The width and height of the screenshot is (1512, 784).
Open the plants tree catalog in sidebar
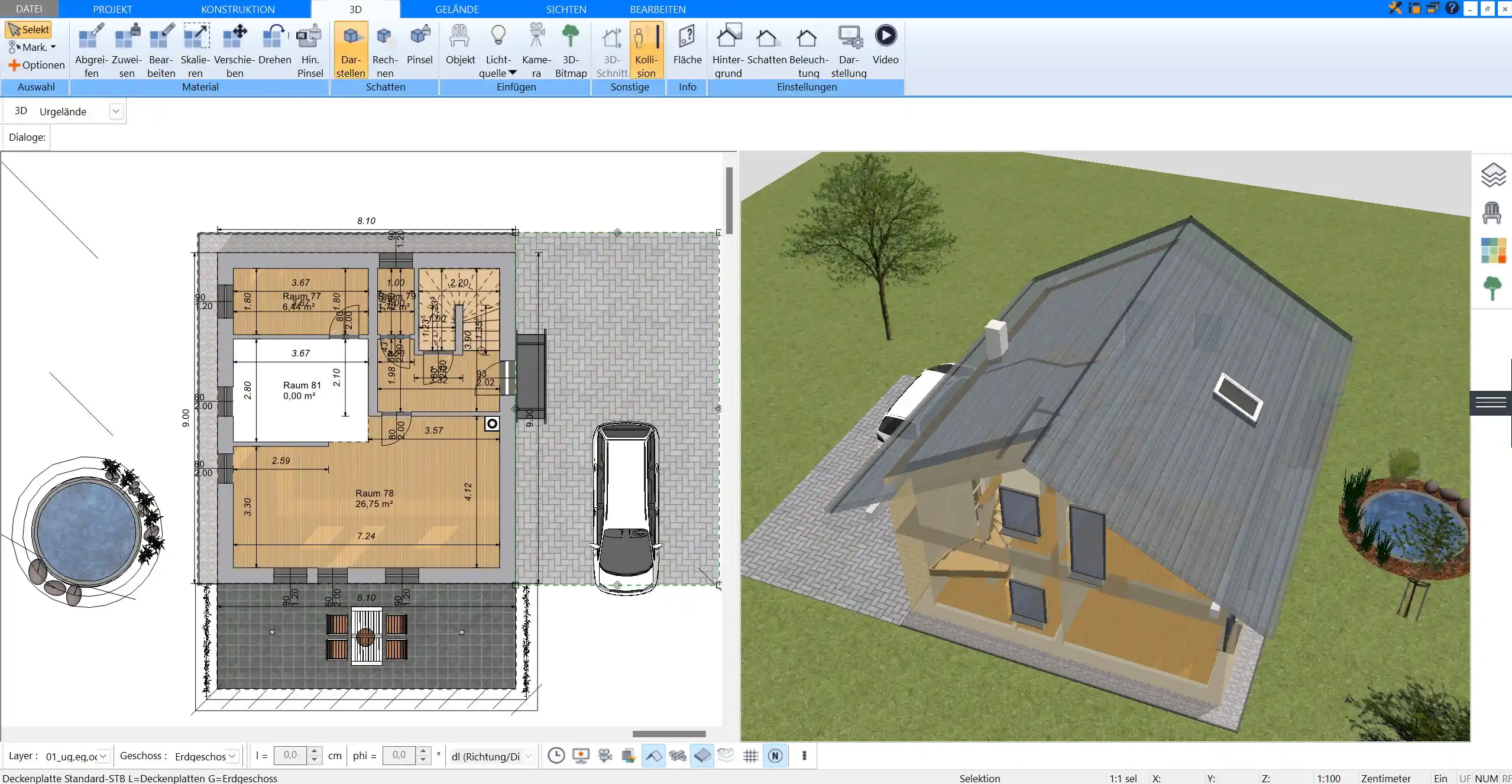(1492, 289)
